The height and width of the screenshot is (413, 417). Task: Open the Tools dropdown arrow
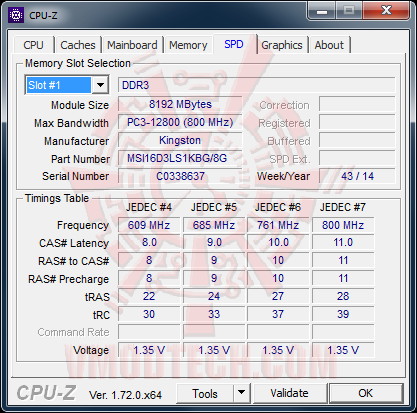click(x=241, y=393)
